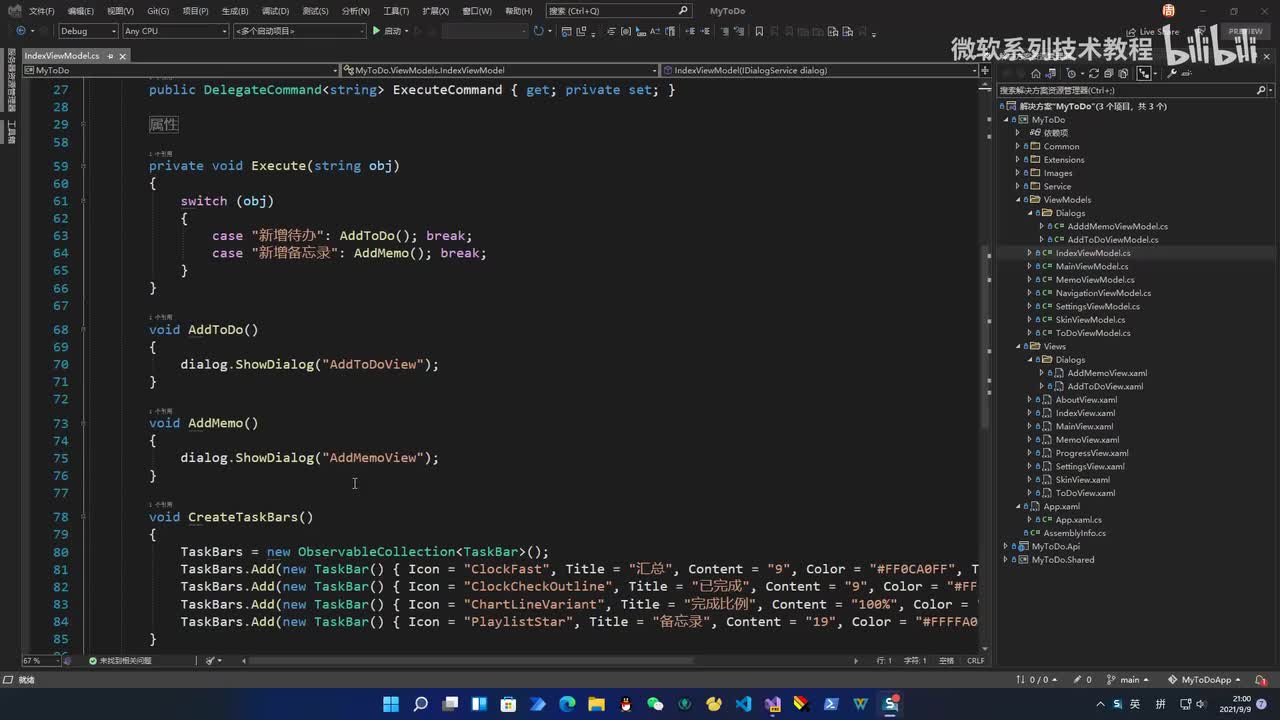The width and height of the screenshot is (1280, 720).
Task: Open the Windows Start menu
Action: click(391, 704)
